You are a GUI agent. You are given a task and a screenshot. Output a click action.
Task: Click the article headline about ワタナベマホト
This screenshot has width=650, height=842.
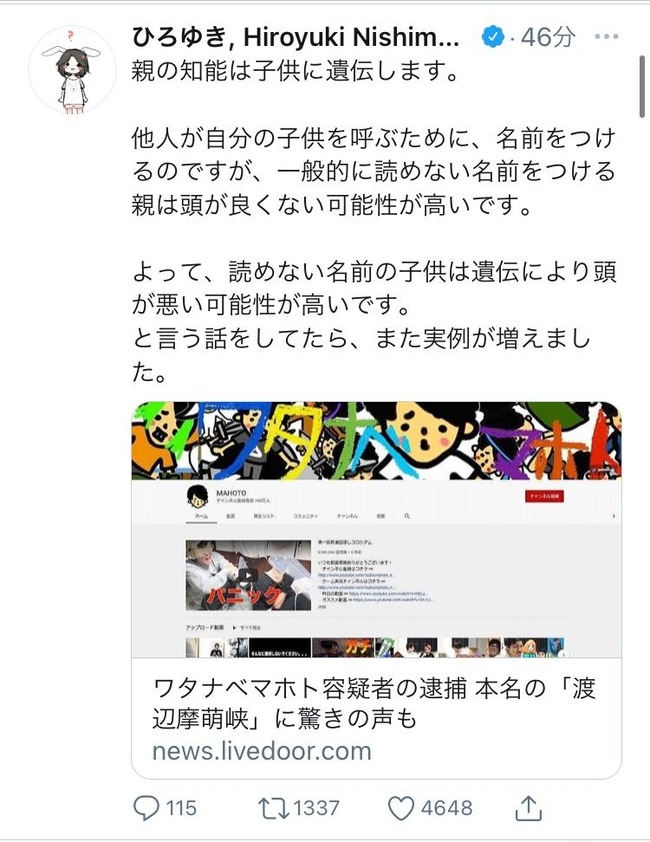tap(374, 703)
